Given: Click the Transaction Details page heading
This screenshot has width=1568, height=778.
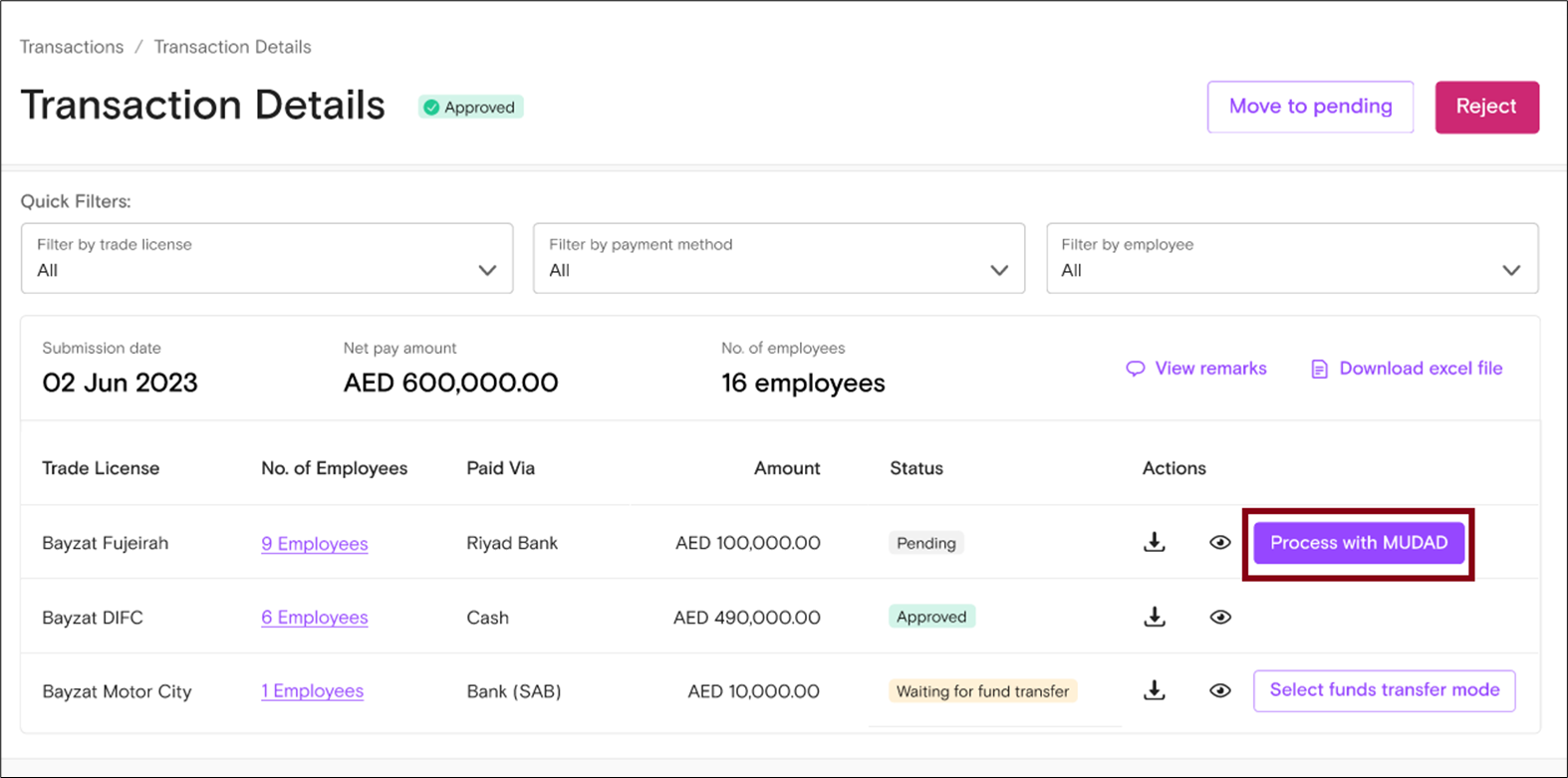Looking at the screenshot, I should tap(202, 106).
